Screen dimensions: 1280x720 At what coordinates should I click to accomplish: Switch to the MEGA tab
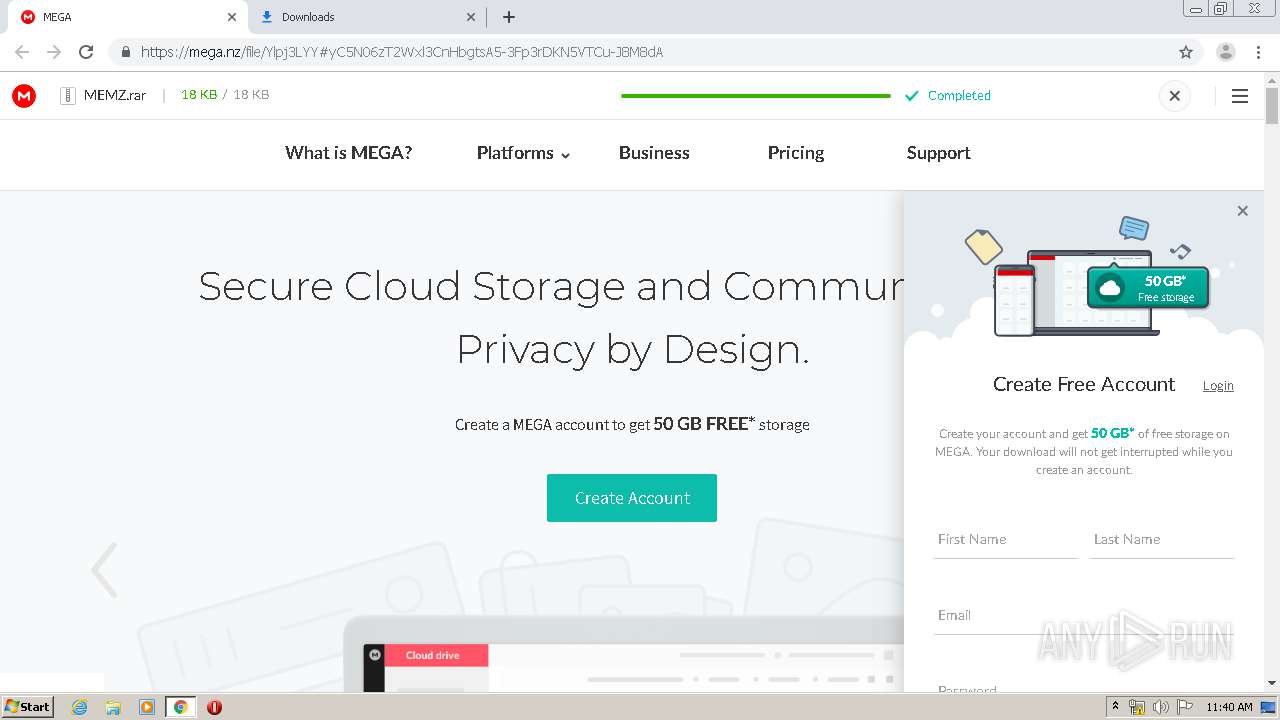point(126,17)
